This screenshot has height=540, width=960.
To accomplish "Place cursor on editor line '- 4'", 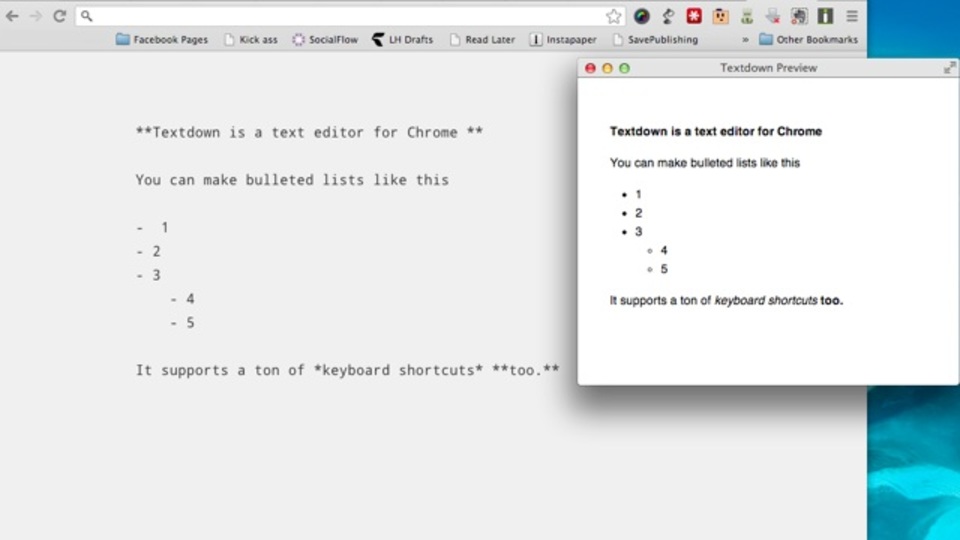I will pos(182,299).
